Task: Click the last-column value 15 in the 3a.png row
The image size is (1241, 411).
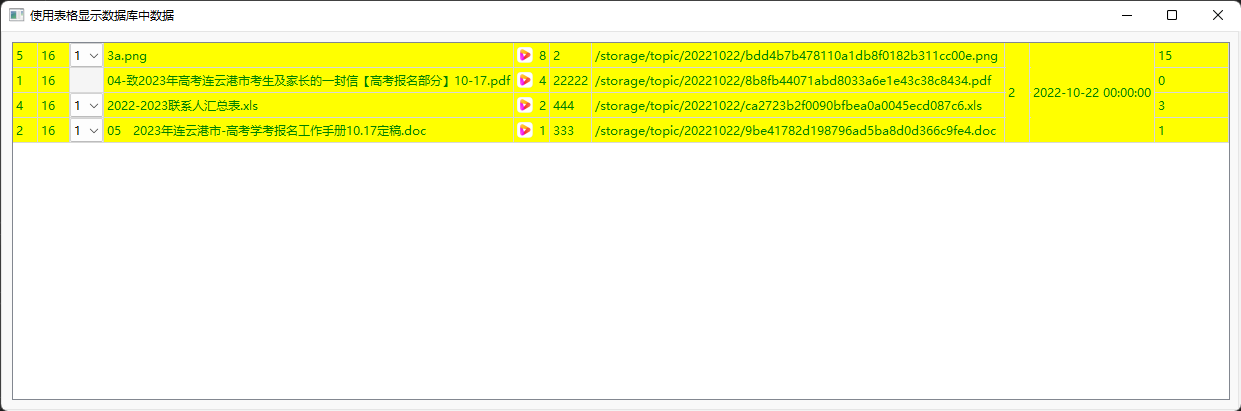Action: click(x=1164, y=56)
